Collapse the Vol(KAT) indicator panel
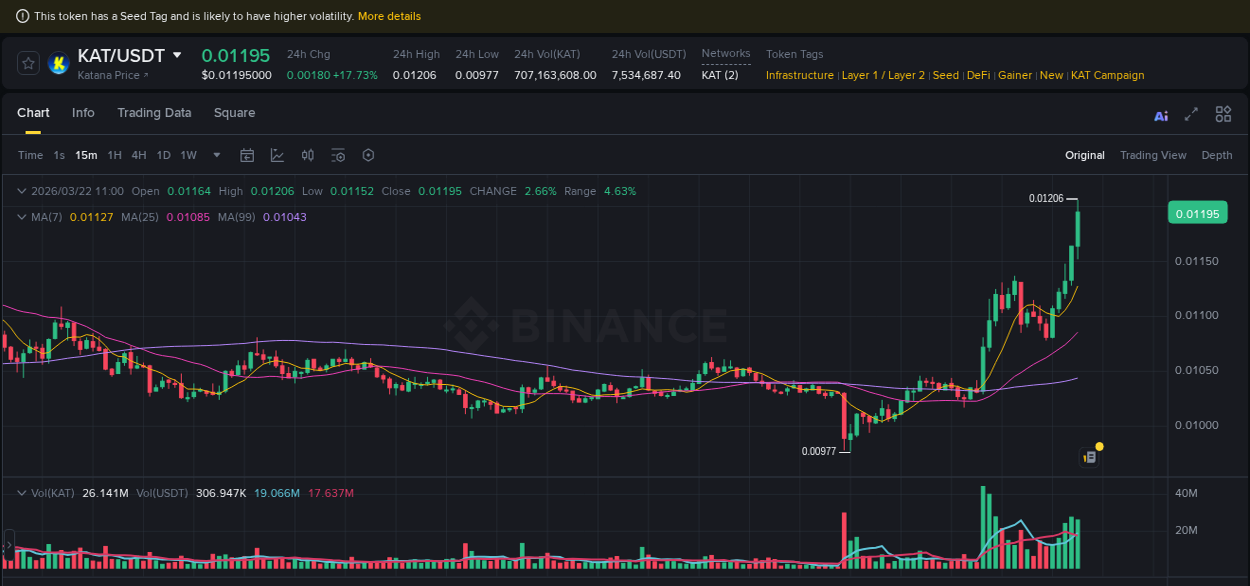Screen dimensions: 1250x586 click(x=22, y=492)
